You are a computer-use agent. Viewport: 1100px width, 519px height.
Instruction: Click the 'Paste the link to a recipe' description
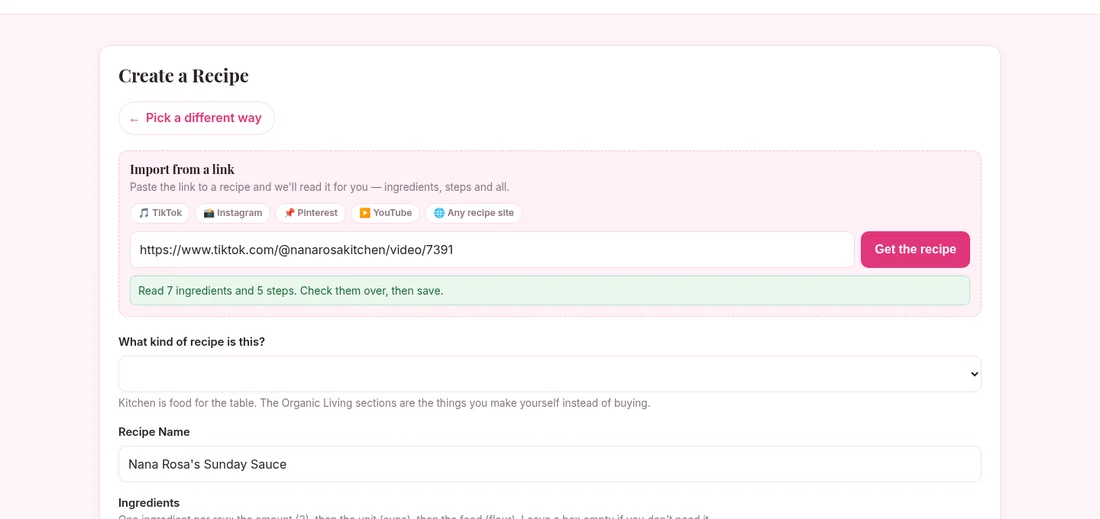tap(319, 188)
